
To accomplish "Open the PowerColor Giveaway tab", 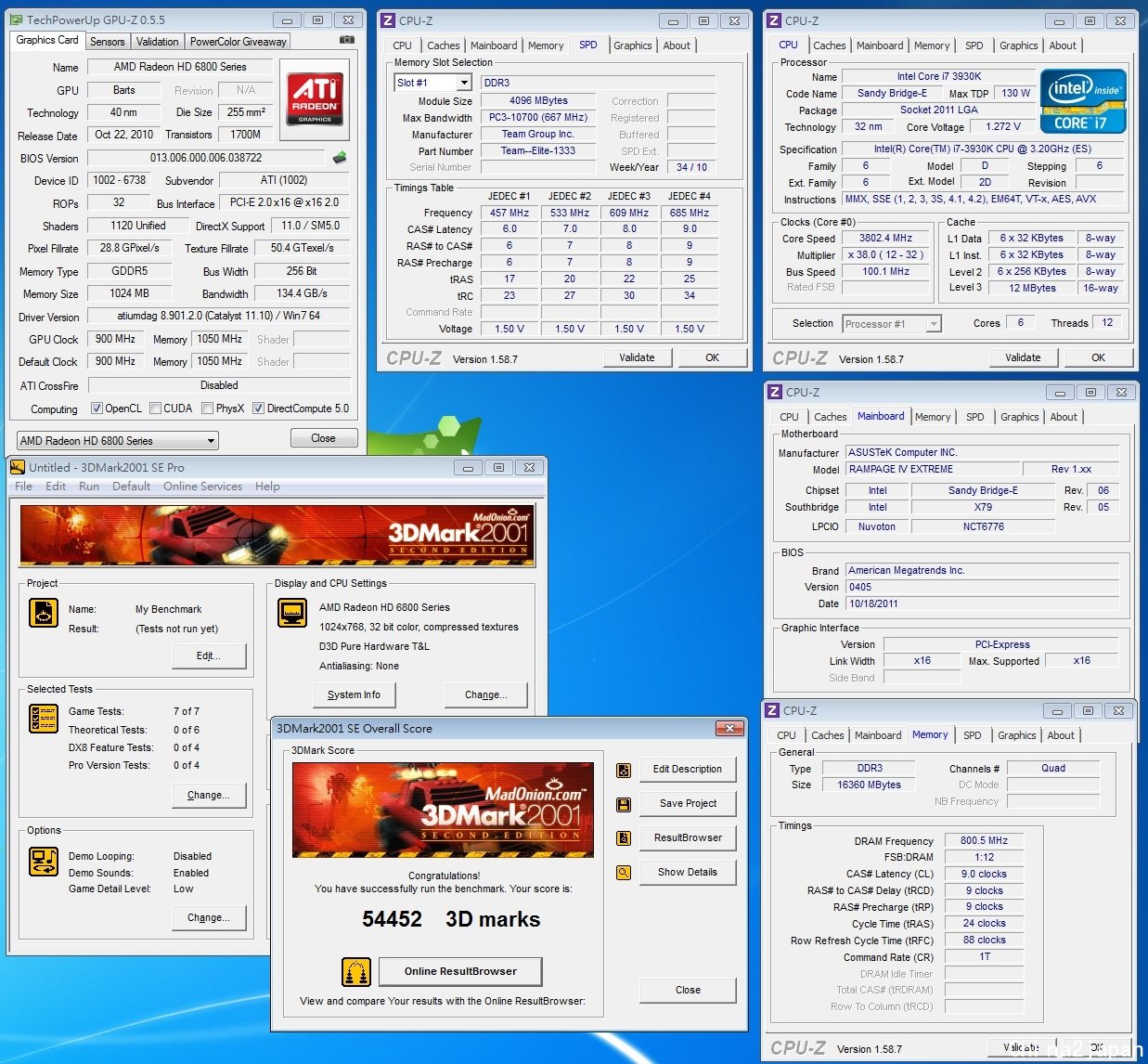I will pyautogui.click(x=239, y=42).
